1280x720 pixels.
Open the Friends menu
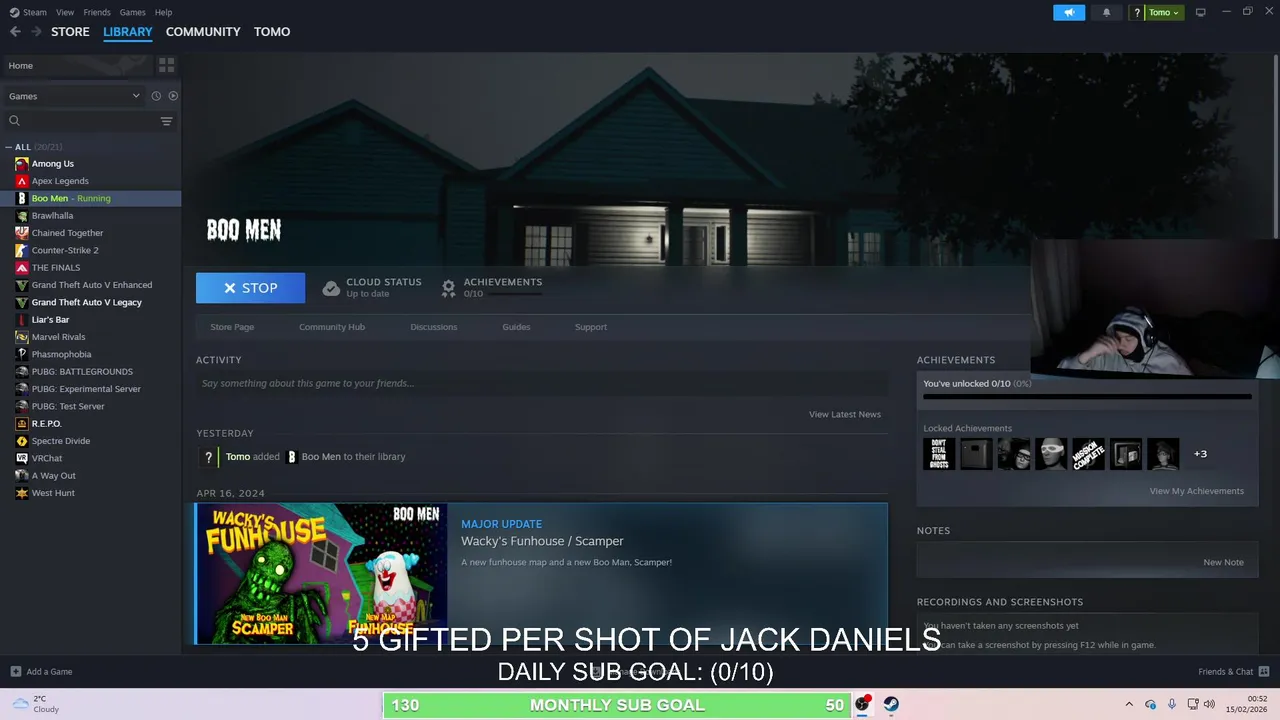(x=97, y=12)
